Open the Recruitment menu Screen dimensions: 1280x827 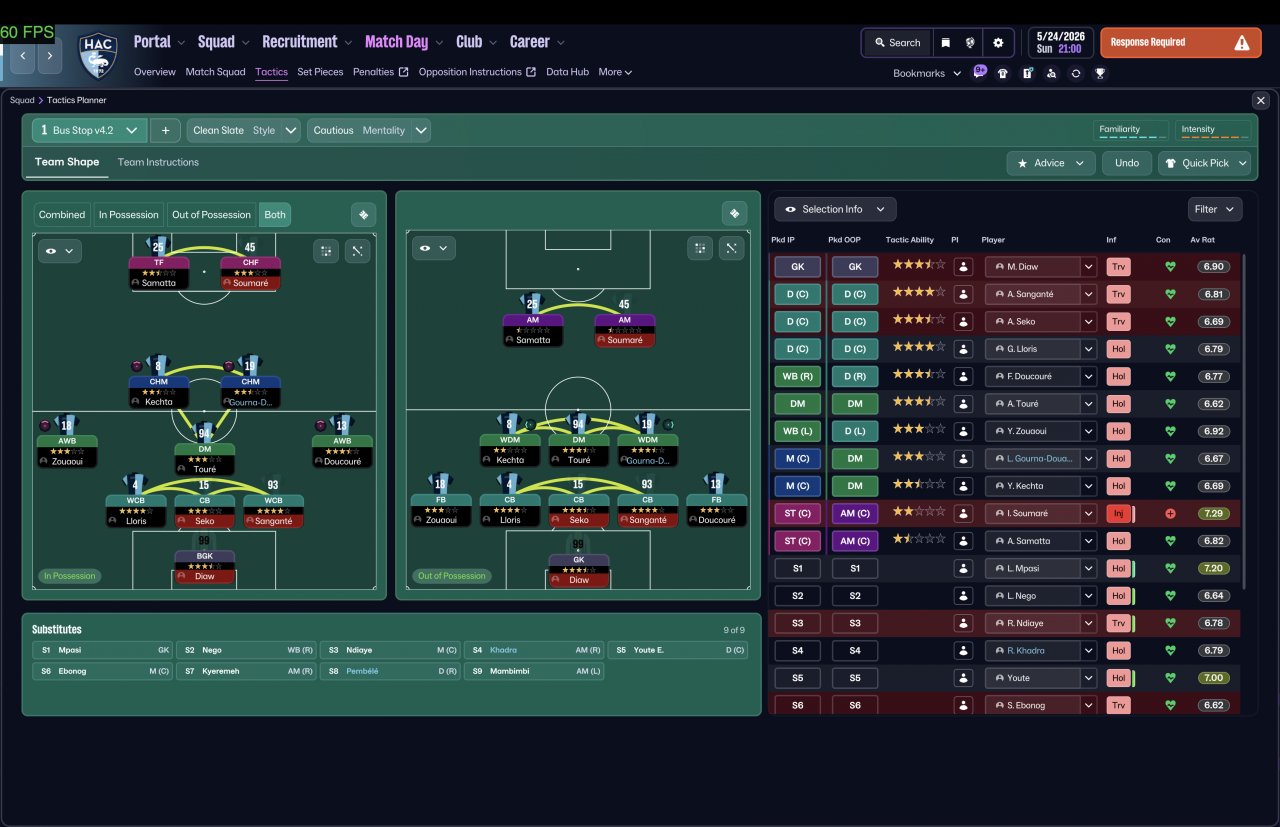click(x=307, y=42)
